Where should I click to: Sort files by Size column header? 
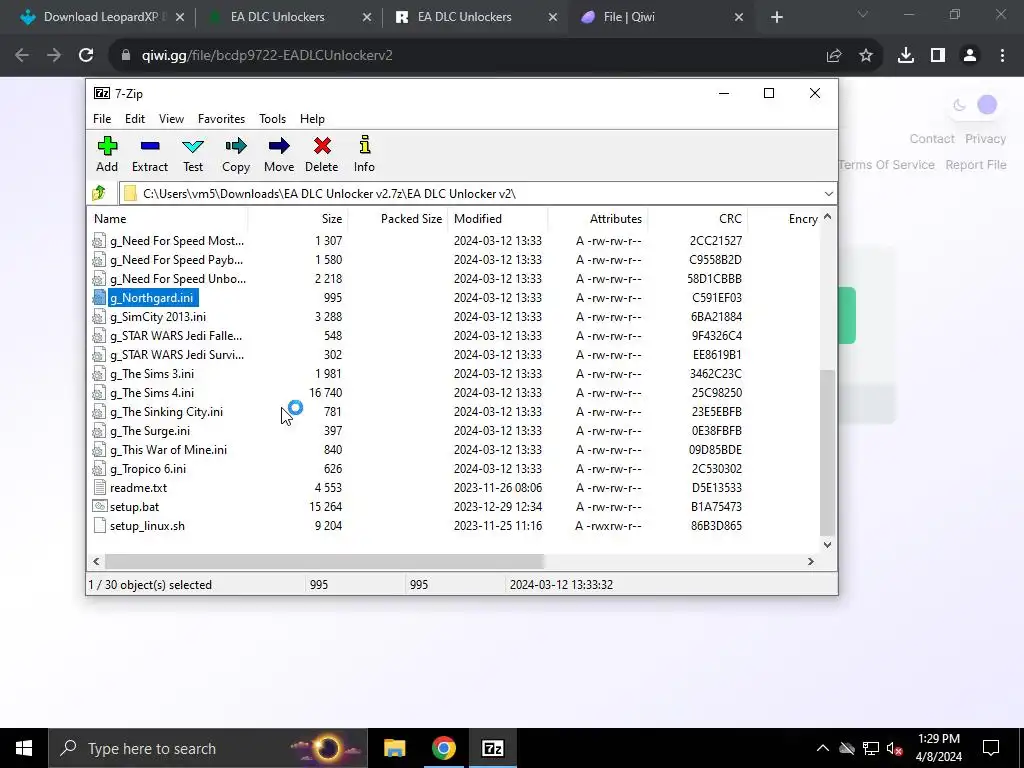[298, 219]
